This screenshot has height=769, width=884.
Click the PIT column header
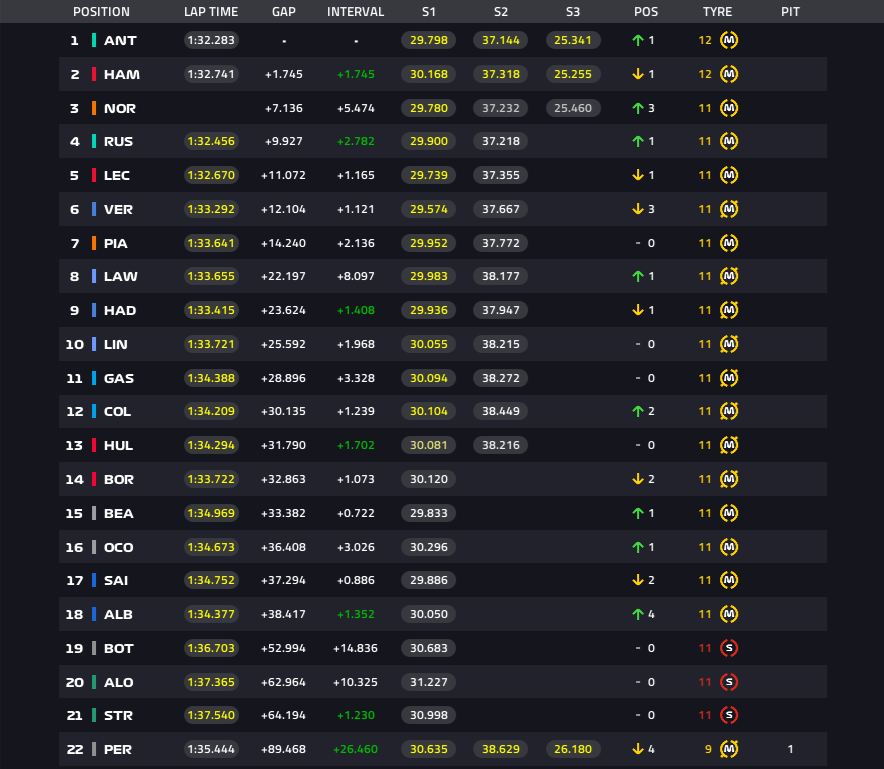[790, 12]
